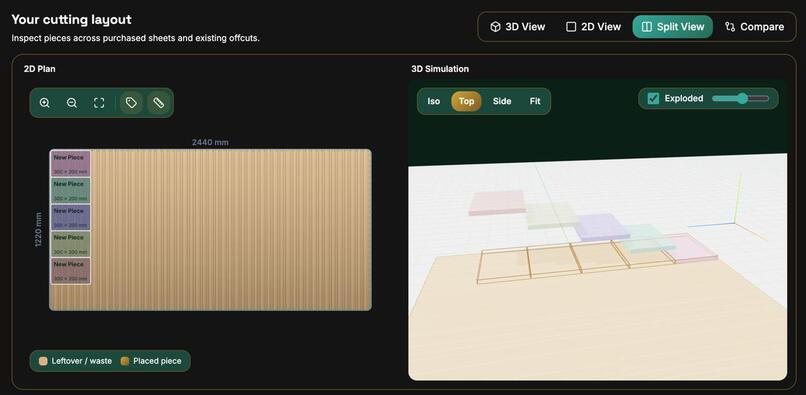
Task: Select the Split View mode
Action: (673, 27)
